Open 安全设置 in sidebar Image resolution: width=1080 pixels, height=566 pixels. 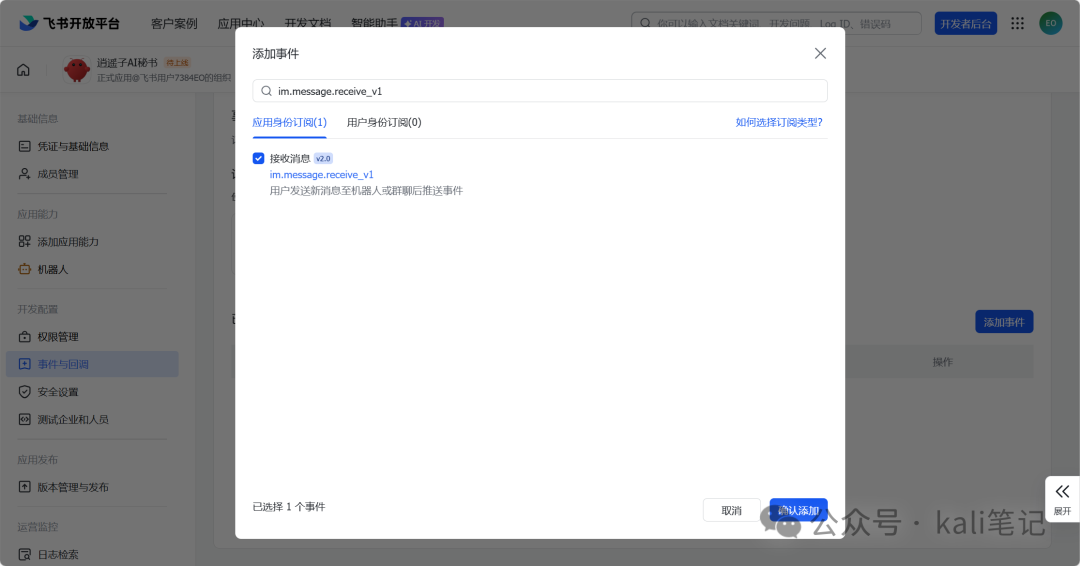[x=58, y=392]
